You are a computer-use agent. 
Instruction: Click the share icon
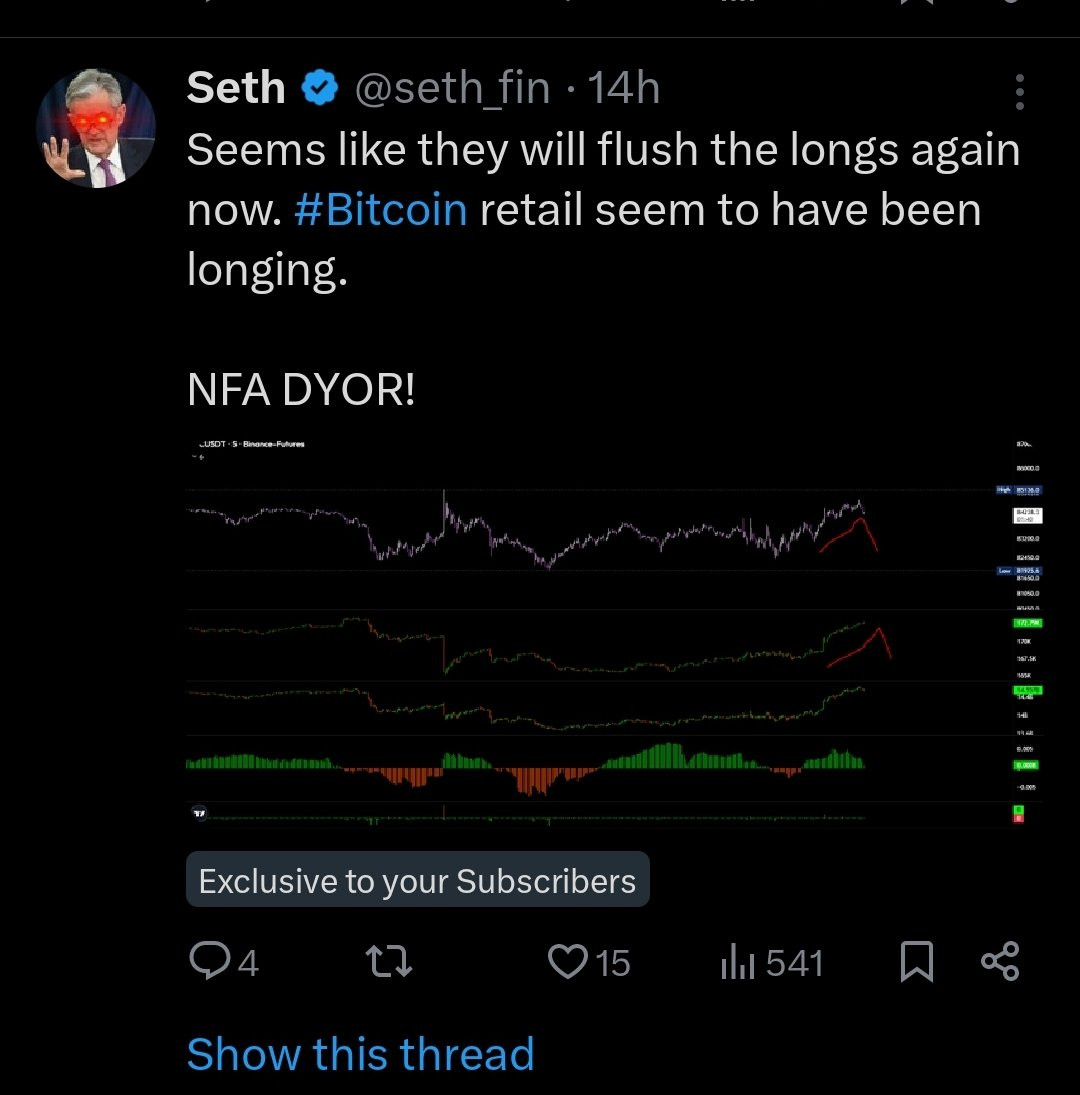click(x=1000, y=961)
